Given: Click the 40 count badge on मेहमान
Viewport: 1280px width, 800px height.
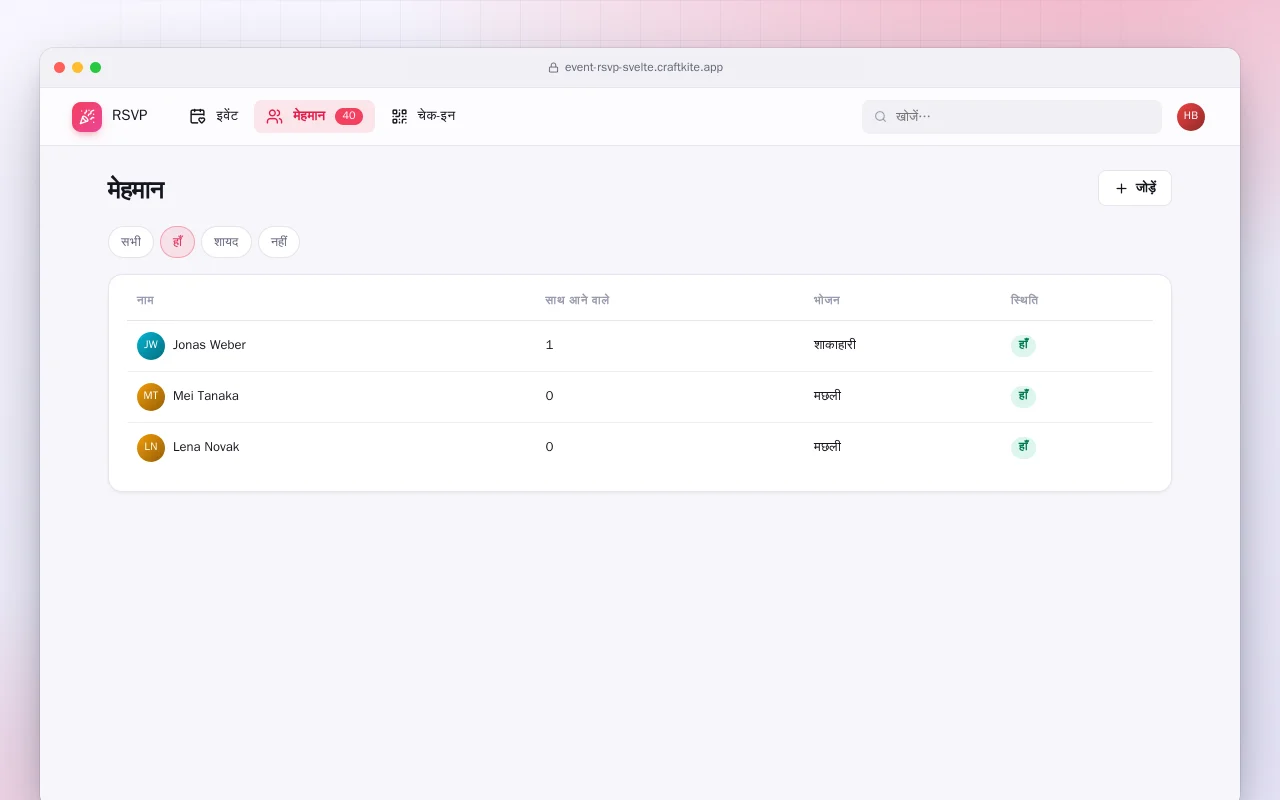Looking at the screenshot, I should (x=349, y=116).
